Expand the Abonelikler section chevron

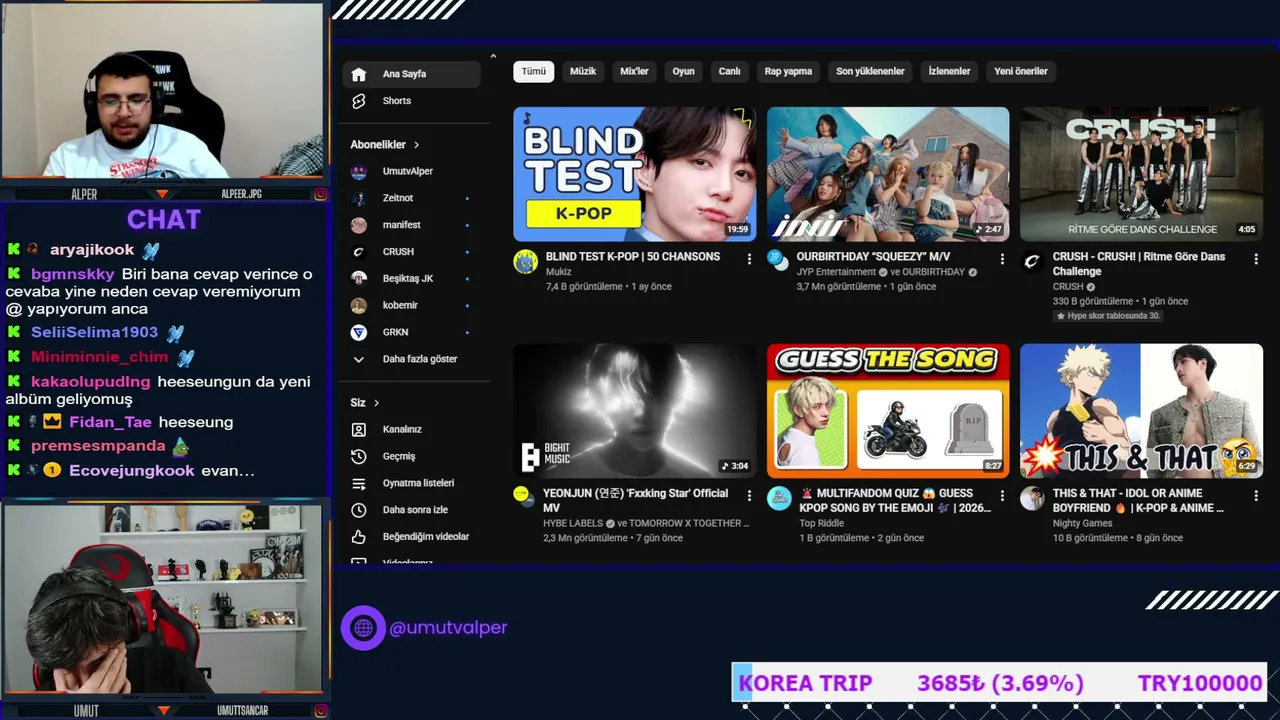[416, 145]
